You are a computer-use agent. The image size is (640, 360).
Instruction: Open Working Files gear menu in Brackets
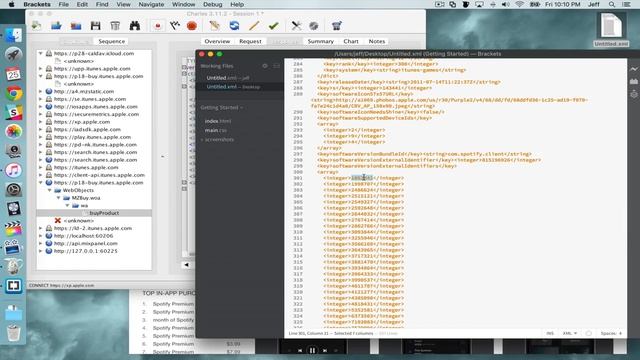(265, 66)
